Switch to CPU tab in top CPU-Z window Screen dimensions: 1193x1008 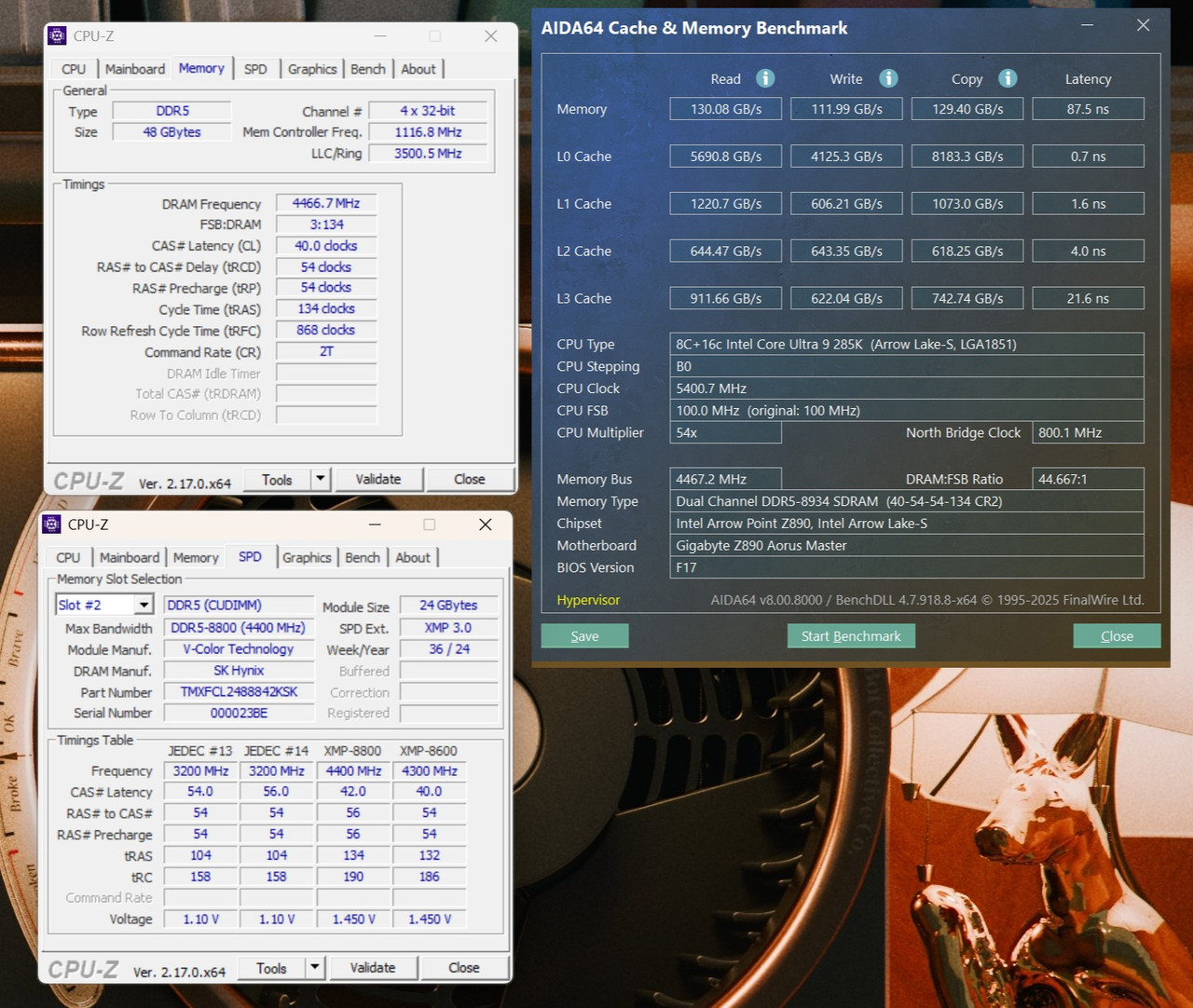pos(74,69)
